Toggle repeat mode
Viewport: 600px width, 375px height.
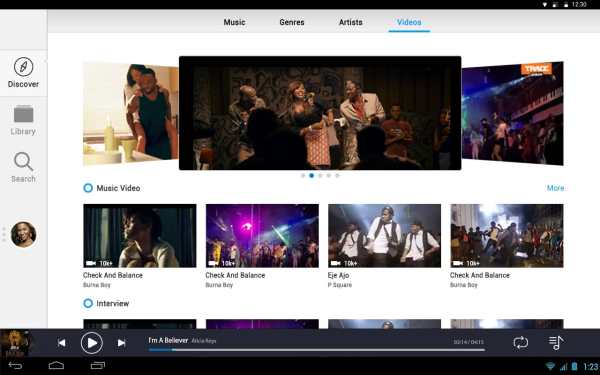(x=521, y=342)
